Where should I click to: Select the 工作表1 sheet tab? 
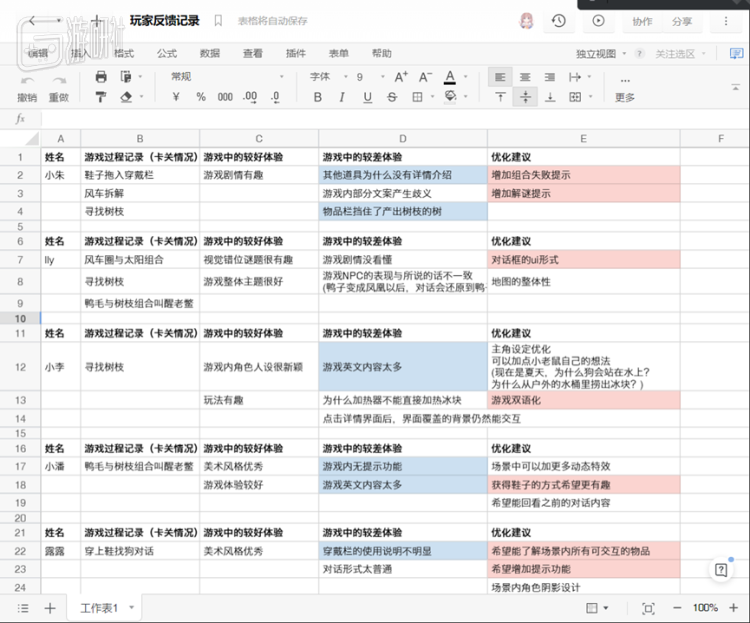(x=99, y=608)
